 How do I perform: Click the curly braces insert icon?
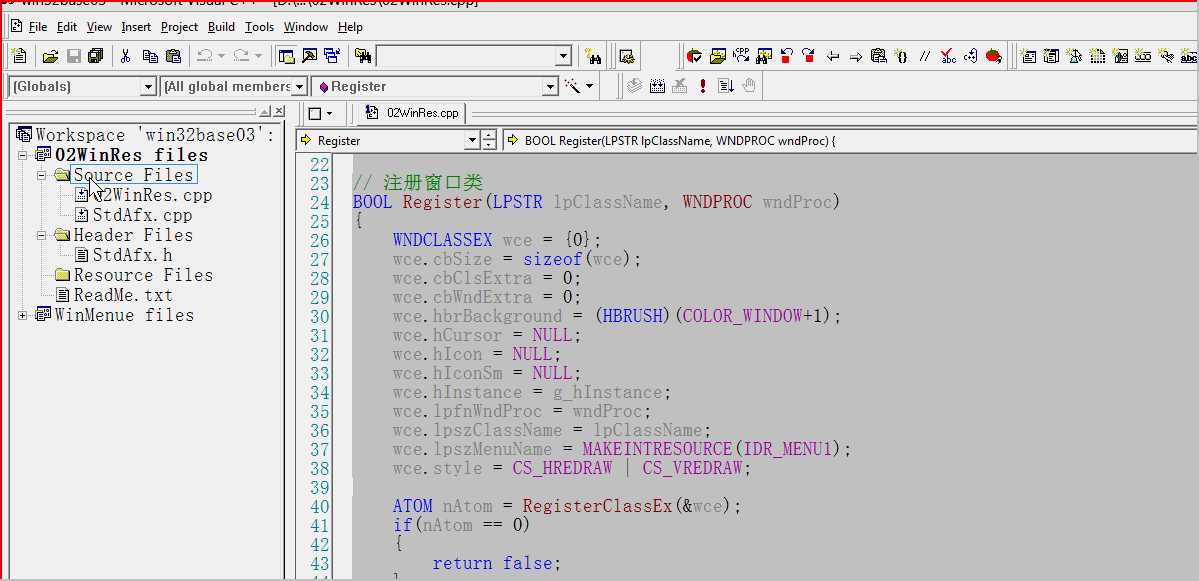click(x=902, y=56)
